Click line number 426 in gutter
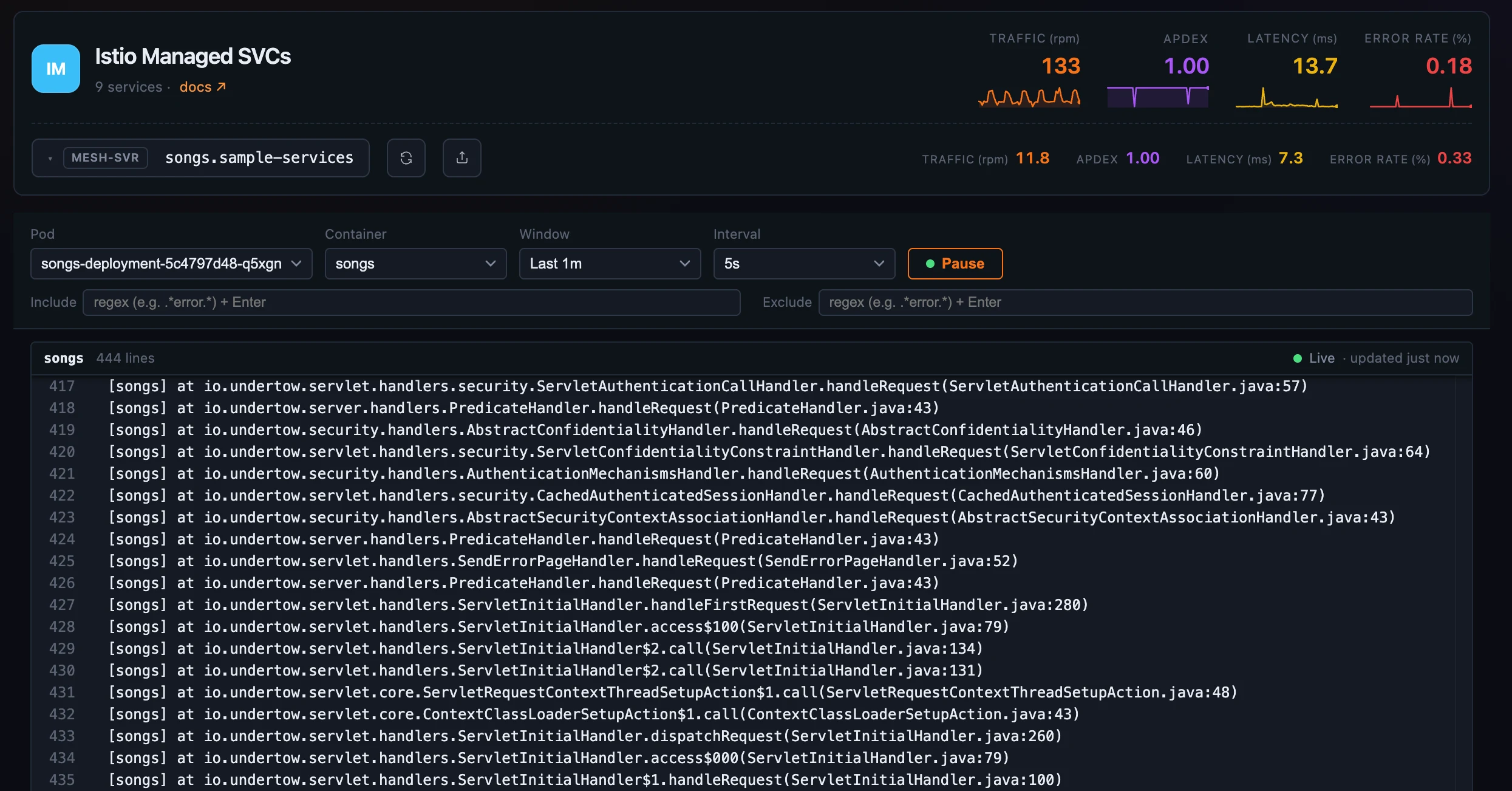This screenshot has width=1512, height=791. 62,583
